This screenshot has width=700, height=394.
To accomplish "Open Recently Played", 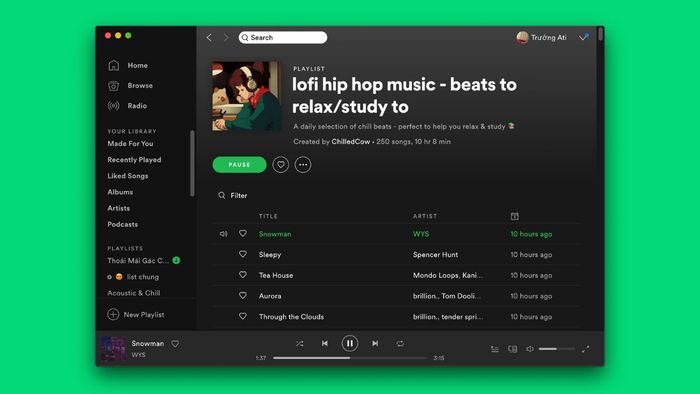I will click(x=134, y=160).
